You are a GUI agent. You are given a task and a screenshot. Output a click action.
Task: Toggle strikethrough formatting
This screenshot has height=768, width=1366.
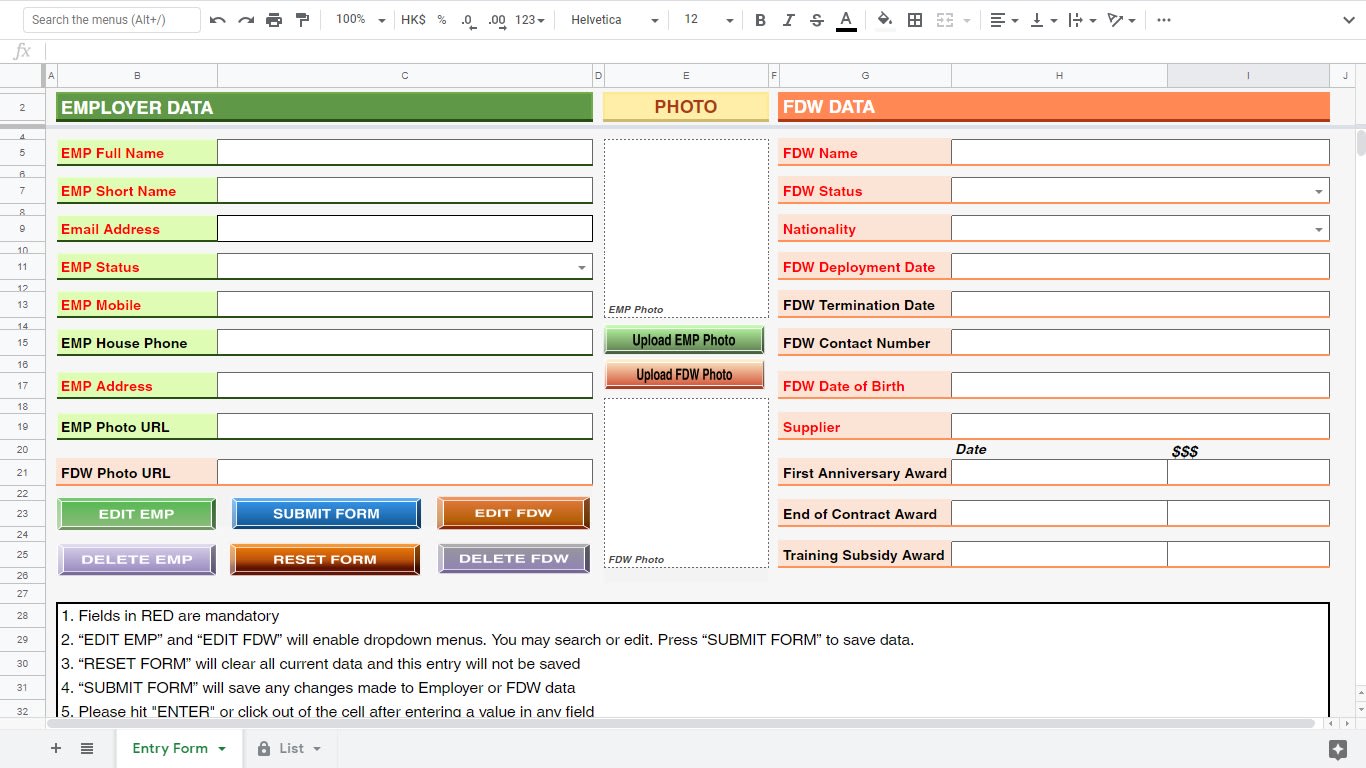pyautogui.click(x=816, y=19)
